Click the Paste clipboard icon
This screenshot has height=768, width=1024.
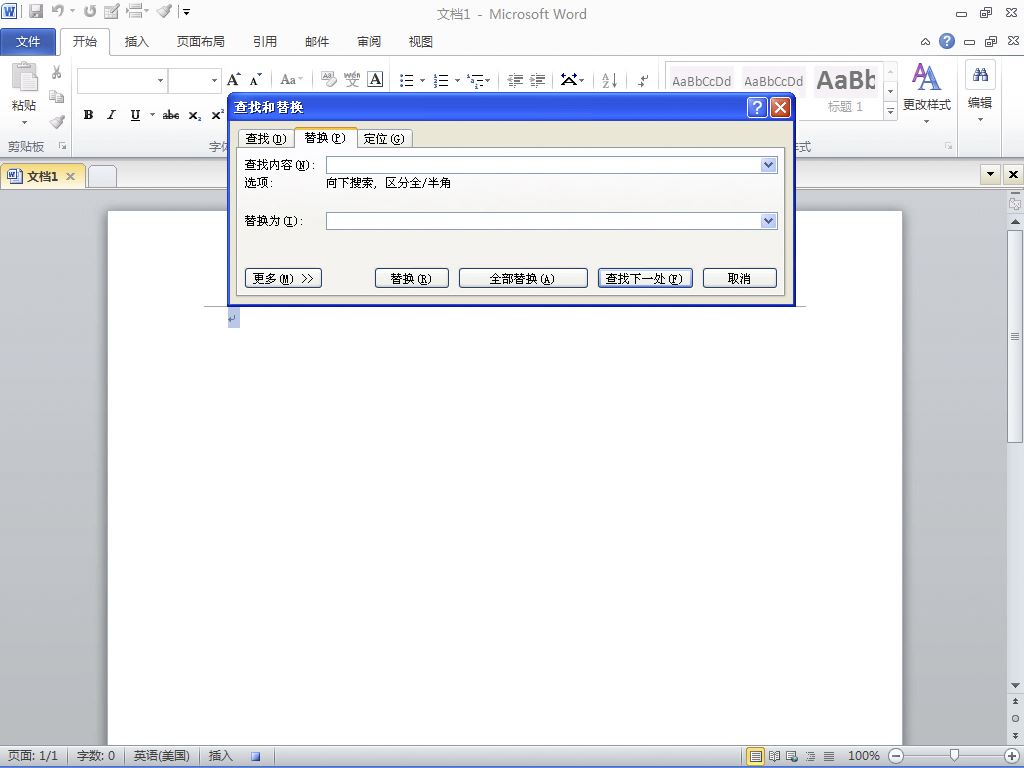25,78
